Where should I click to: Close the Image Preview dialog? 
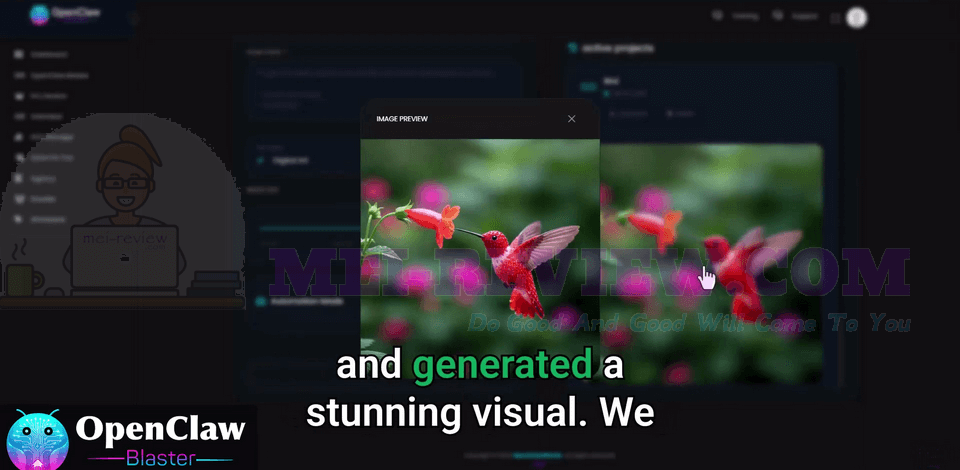tap(571, 119)
